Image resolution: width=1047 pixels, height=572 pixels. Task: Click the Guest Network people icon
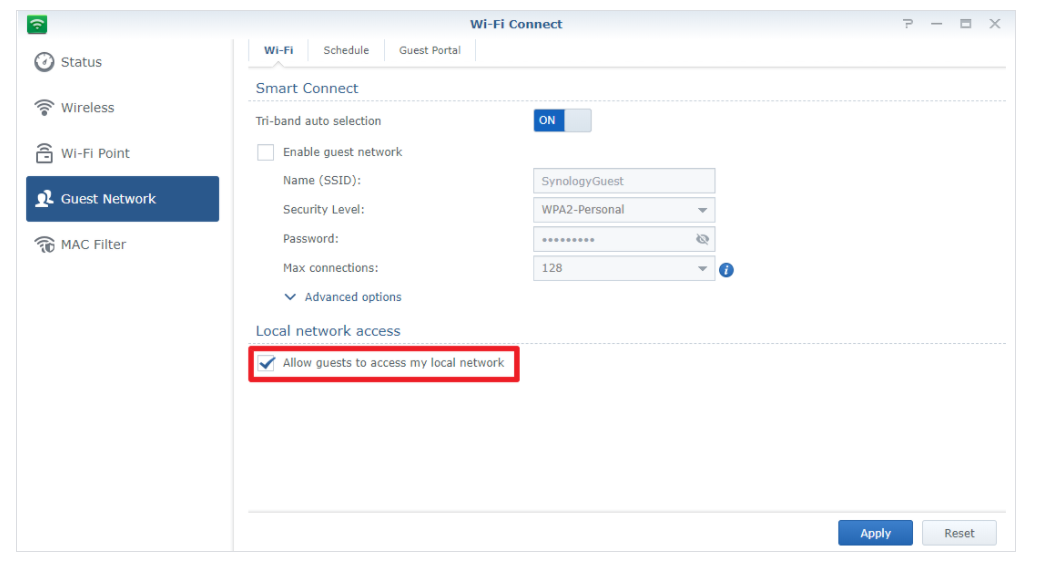44,199
